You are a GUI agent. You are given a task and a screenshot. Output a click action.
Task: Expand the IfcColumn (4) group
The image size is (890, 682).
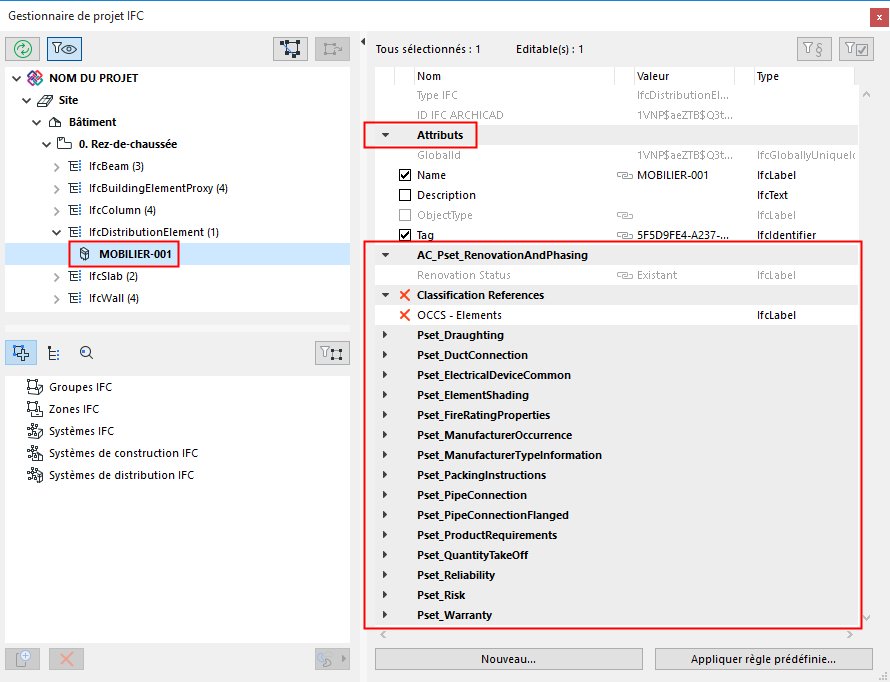(x=57, y=211)
